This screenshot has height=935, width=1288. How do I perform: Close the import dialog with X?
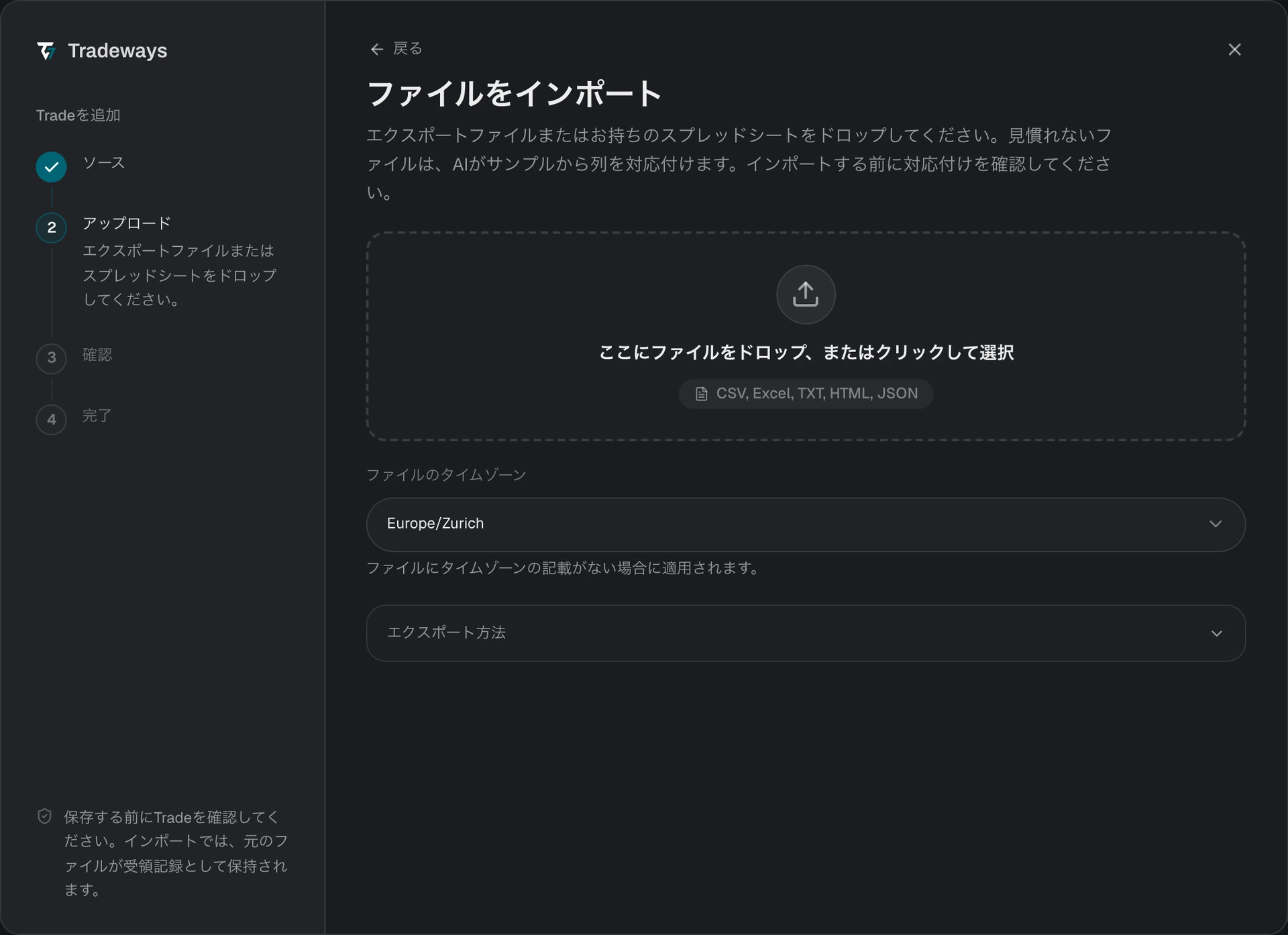point(1234,50)
